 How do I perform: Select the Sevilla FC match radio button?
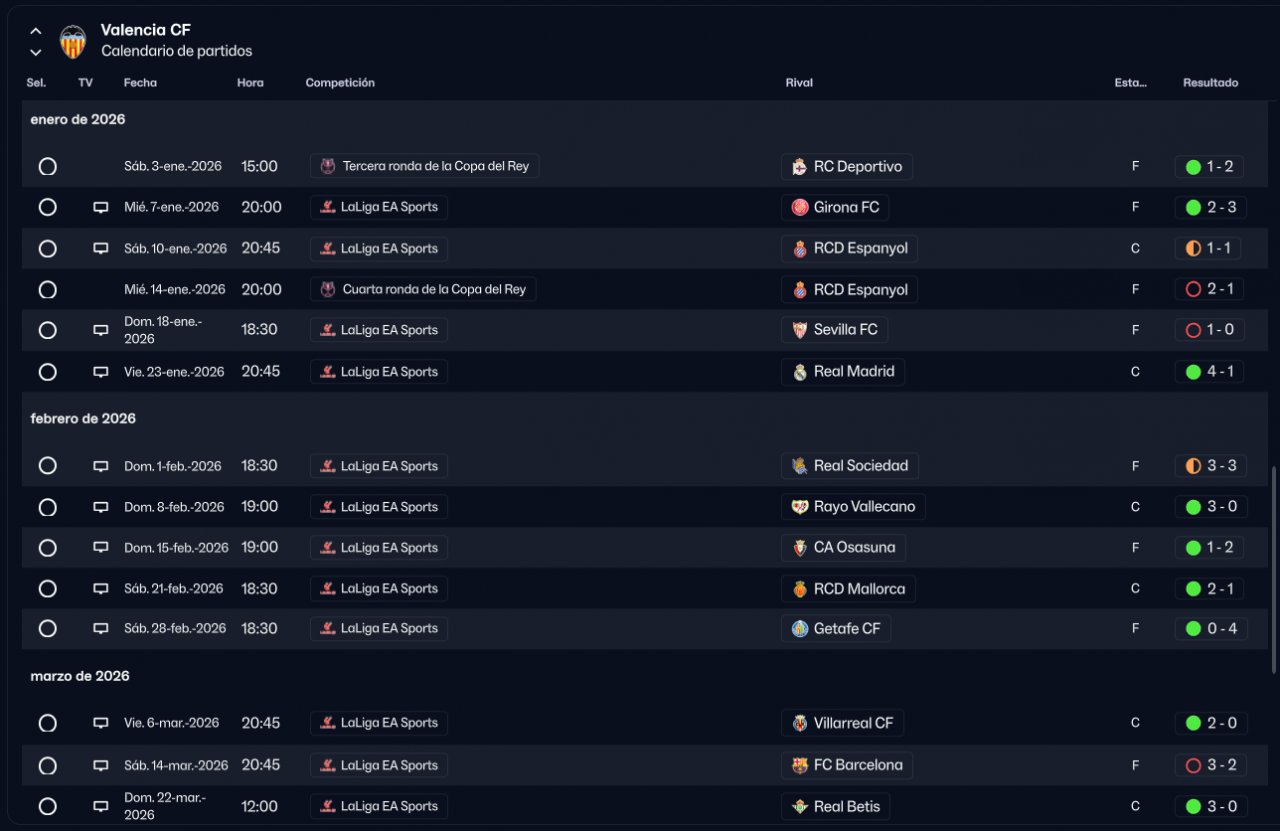pyautogui.click(x=47, y=330)
